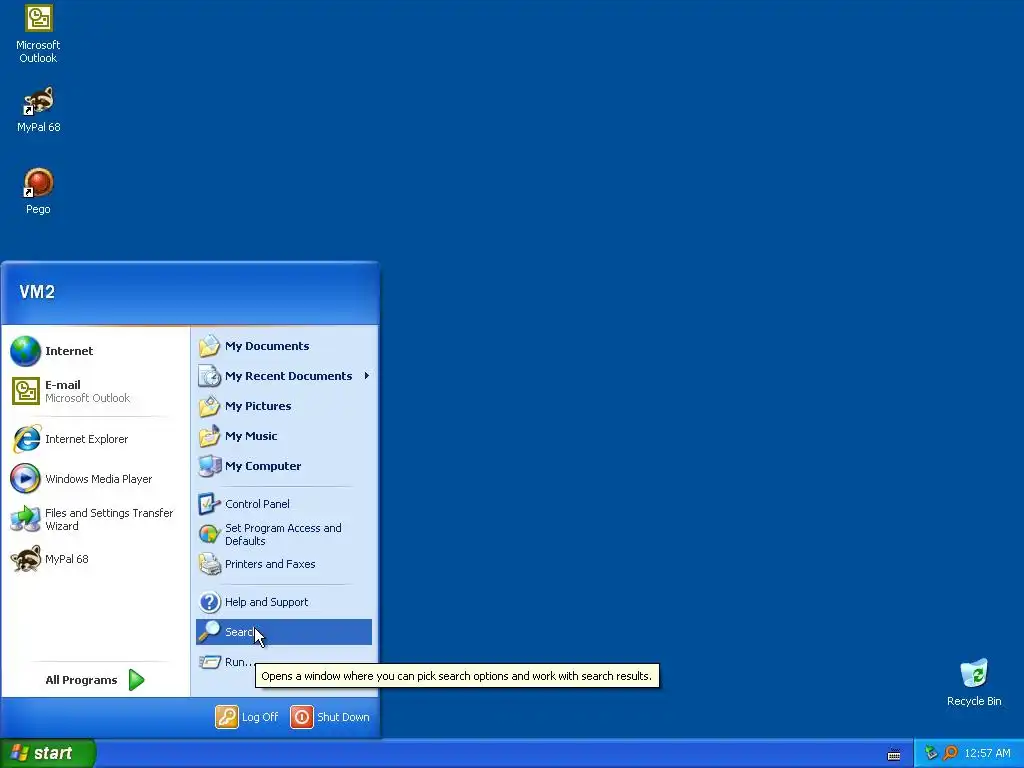The width and height of the screenshot is (1024, 768).
Task: Open Set Program Access and Defaults
Action: tap(283, 534)
